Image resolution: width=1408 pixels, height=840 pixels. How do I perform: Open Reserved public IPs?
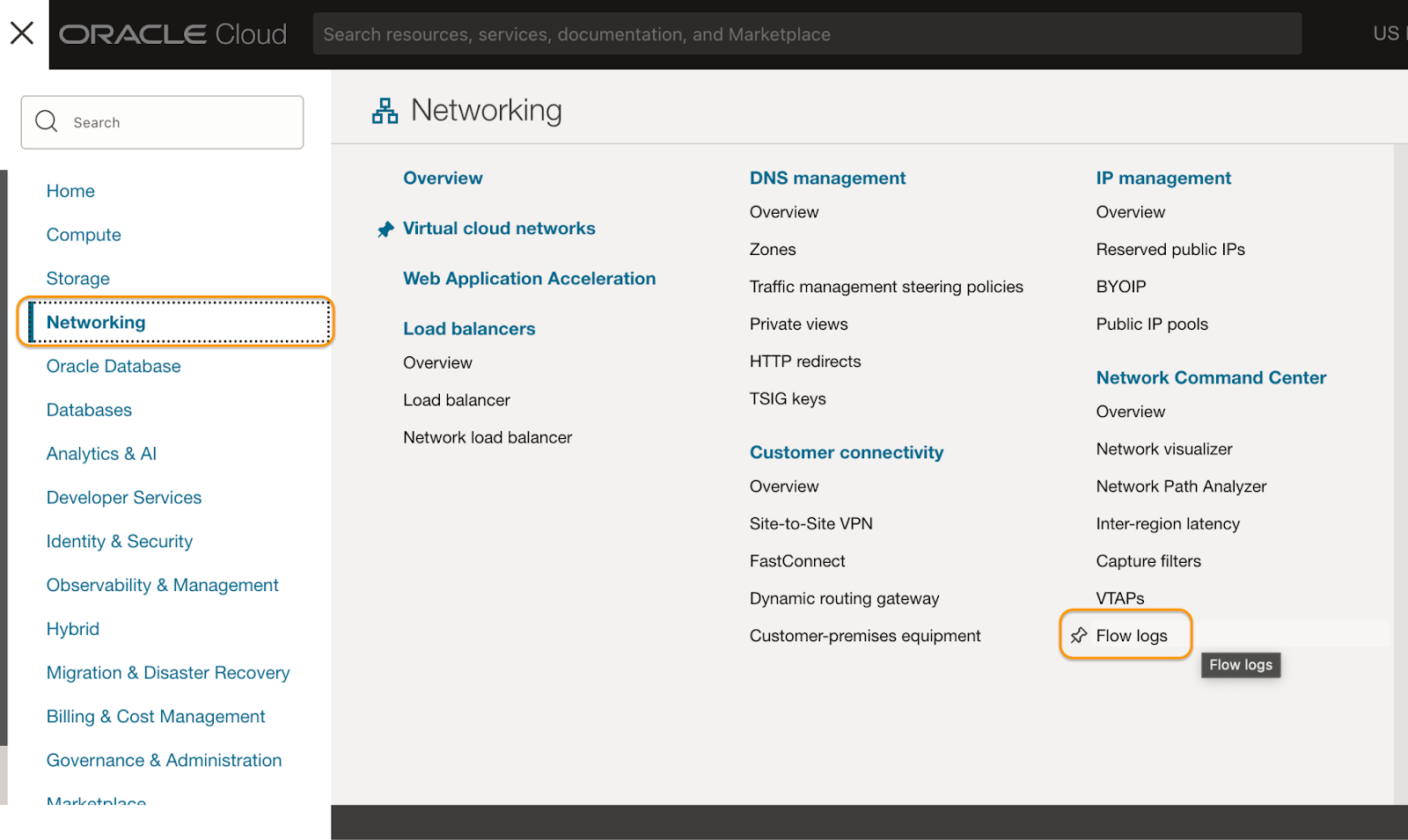click(1170, 250)
